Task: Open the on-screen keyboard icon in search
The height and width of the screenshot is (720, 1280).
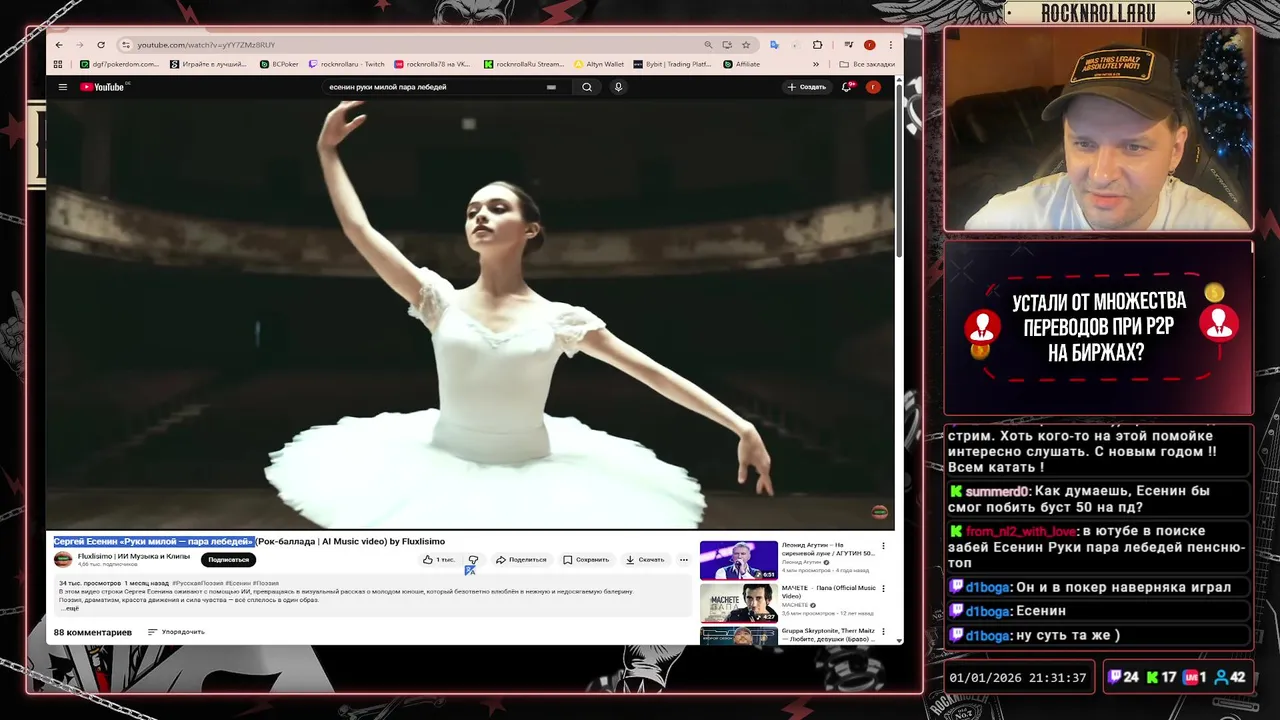Action: pyautogui.click(x=551, y=87)
